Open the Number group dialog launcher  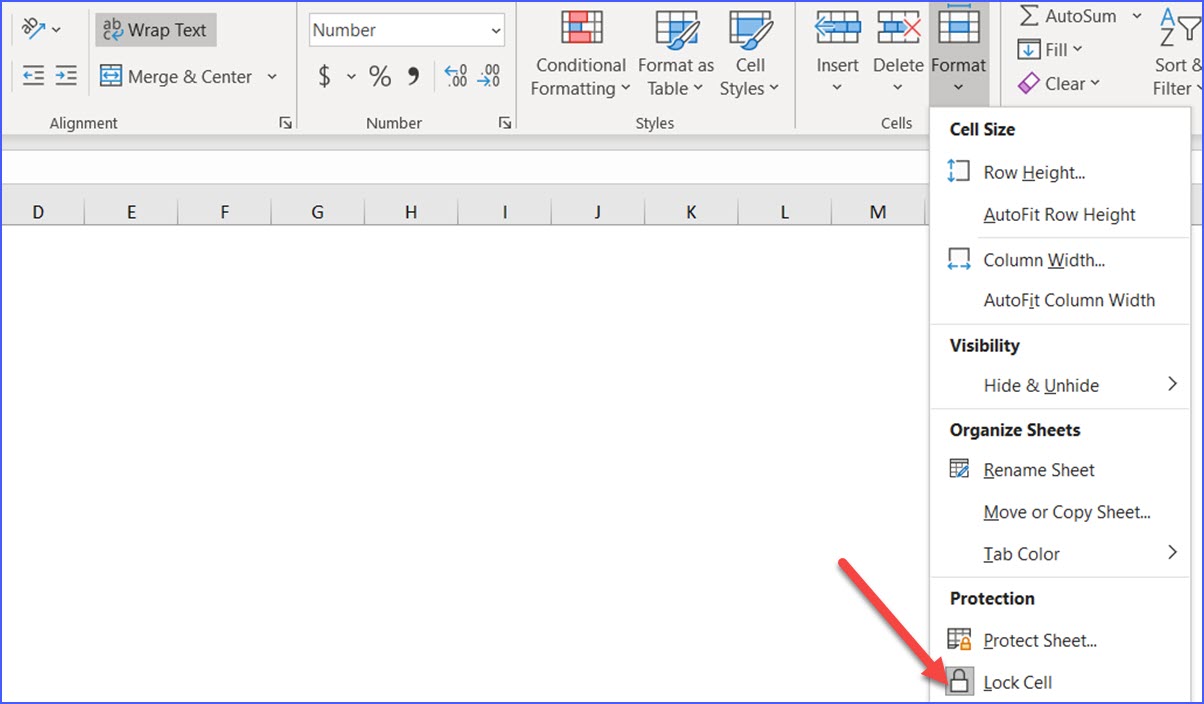506,122
